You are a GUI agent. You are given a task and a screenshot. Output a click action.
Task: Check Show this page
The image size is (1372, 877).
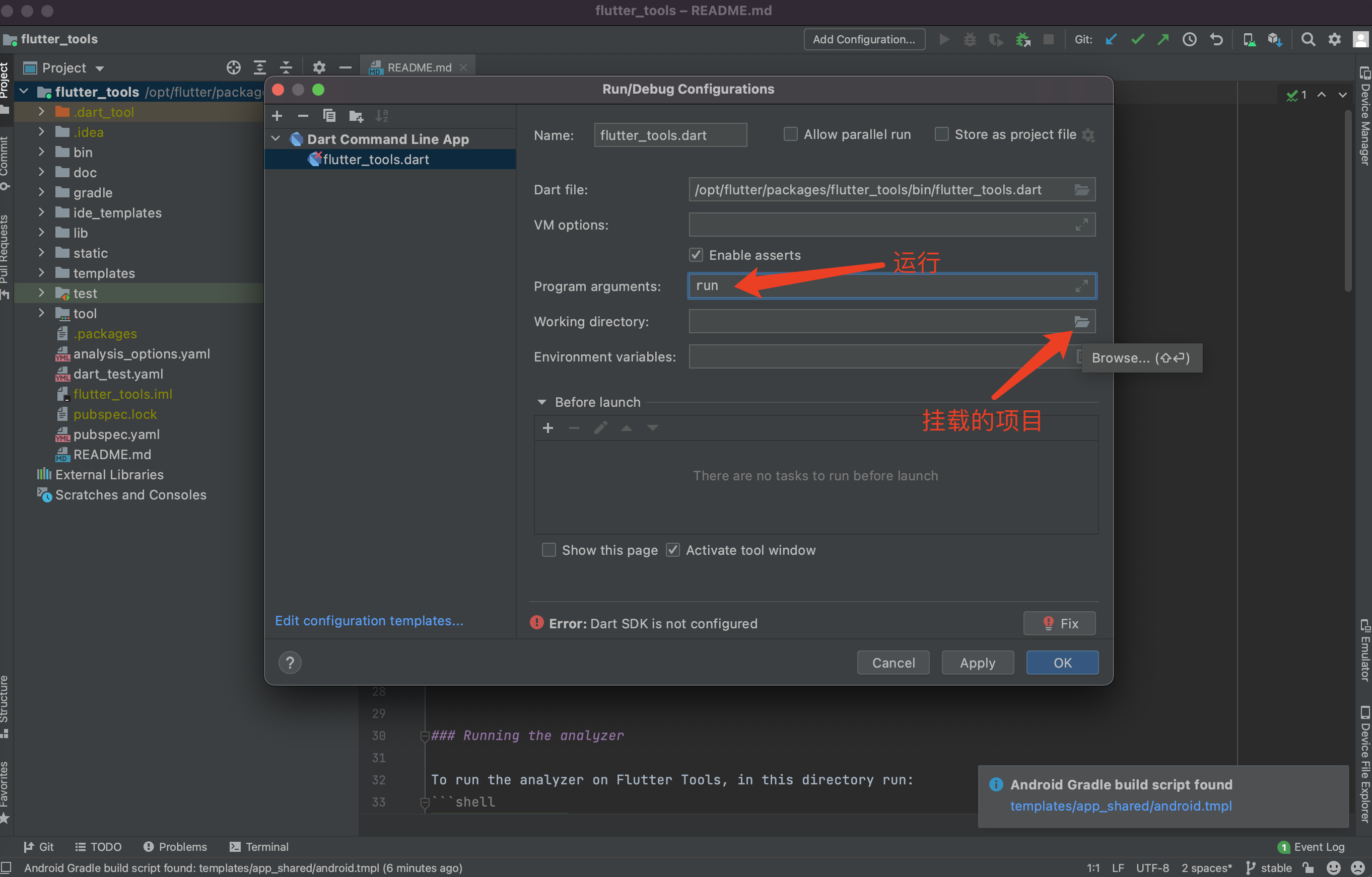pyautogui.click(x=548, y=550)
